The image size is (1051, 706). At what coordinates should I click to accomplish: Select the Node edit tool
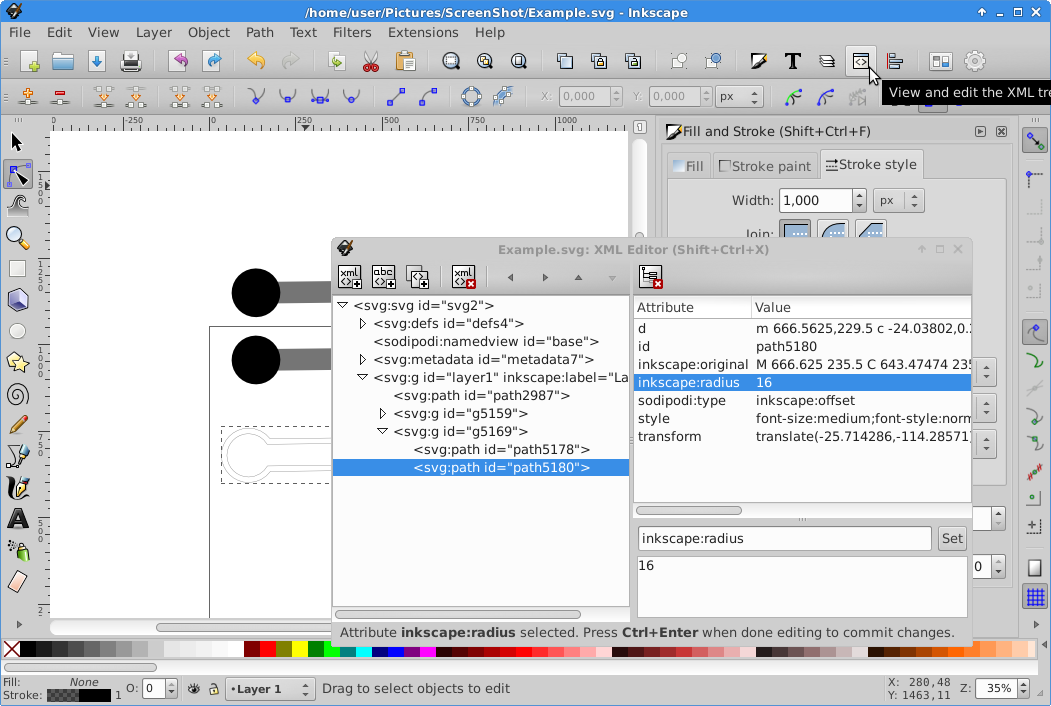tap(17, 175)
